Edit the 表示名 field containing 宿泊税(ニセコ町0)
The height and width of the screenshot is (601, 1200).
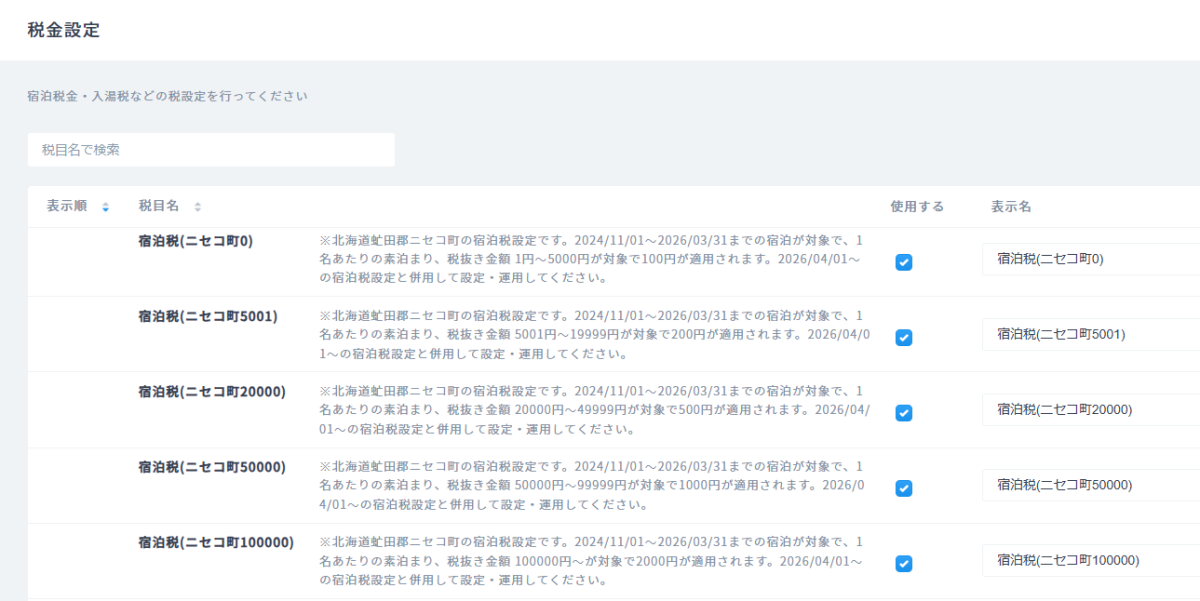(1090, 259)
